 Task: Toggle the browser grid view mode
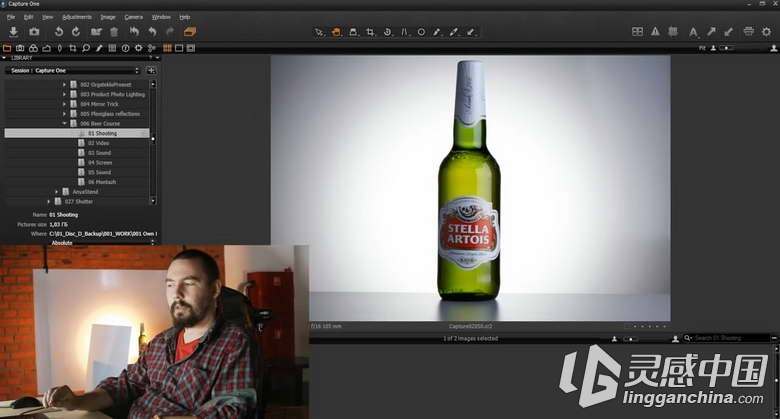[x=167, y=48]
